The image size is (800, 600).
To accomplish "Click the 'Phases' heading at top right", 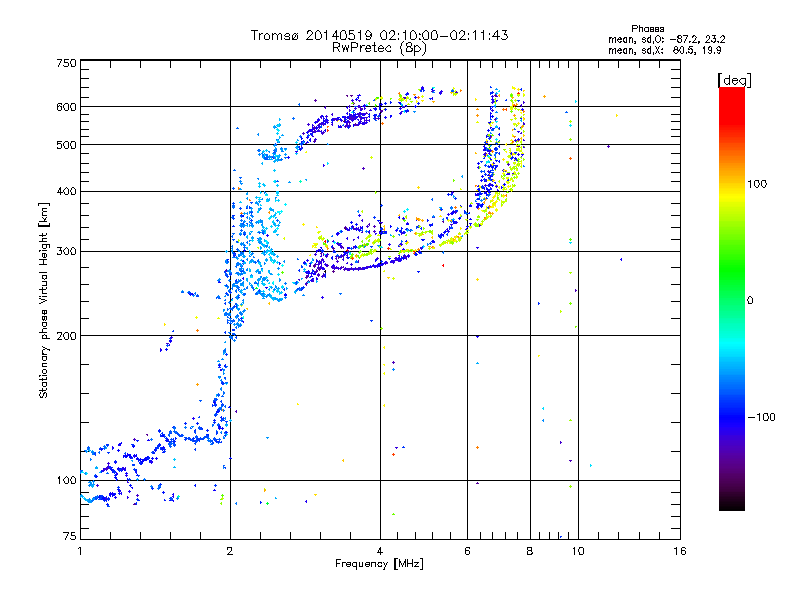I will (x=647, y=29).
